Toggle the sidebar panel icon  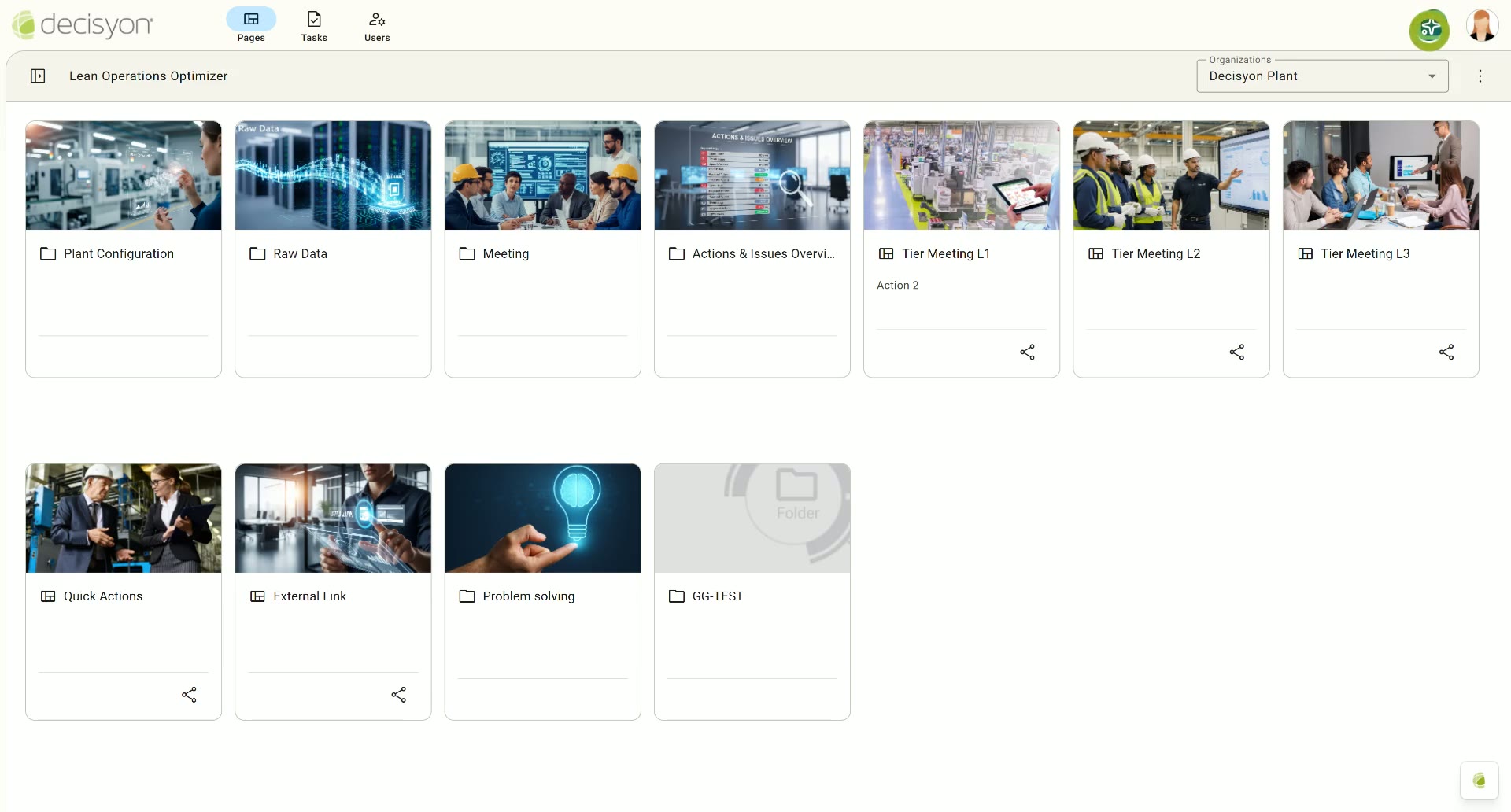(x=38, y=76)
